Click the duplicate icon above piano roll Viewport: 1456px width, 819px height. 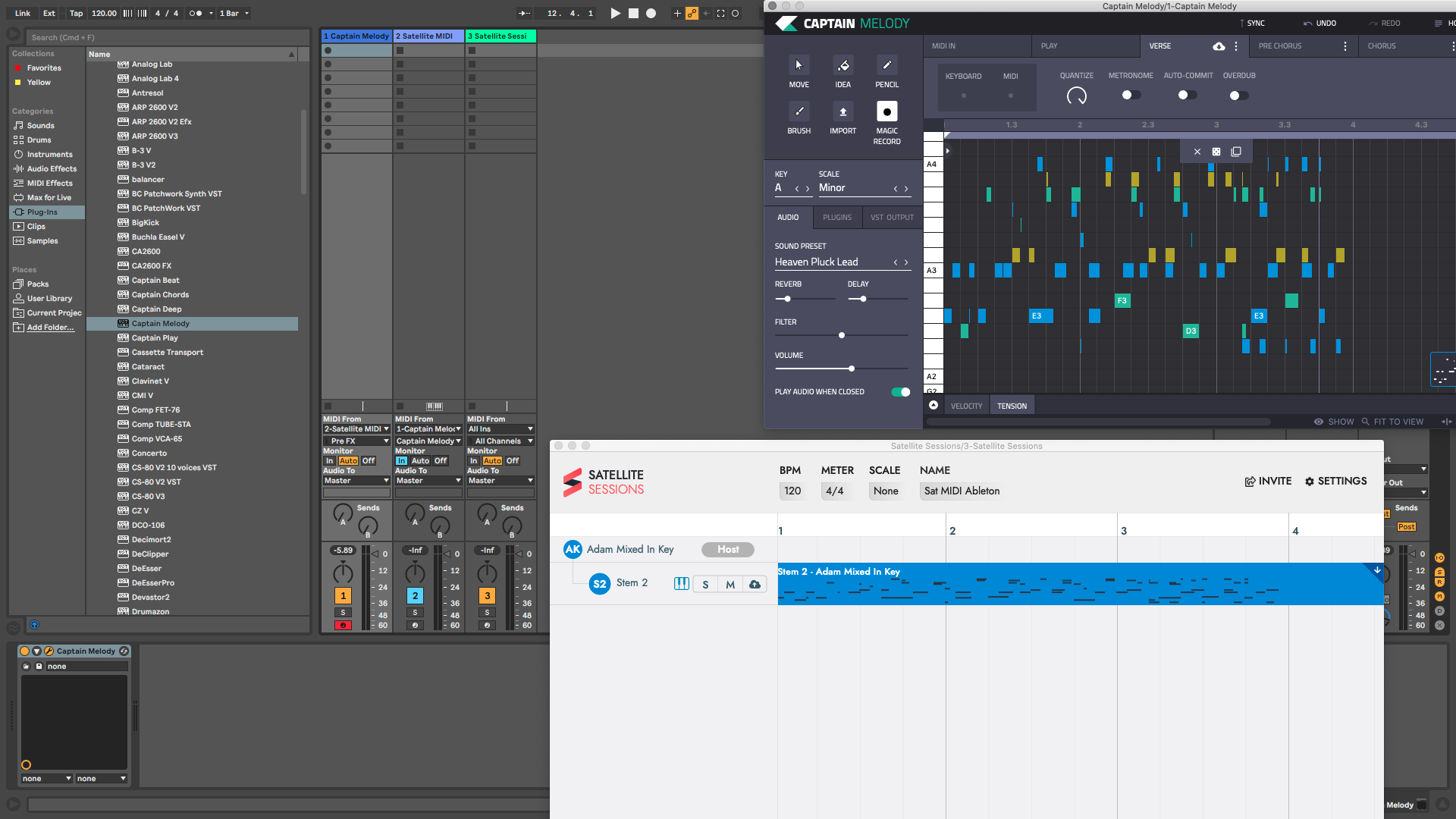[x=1236, y=152]
